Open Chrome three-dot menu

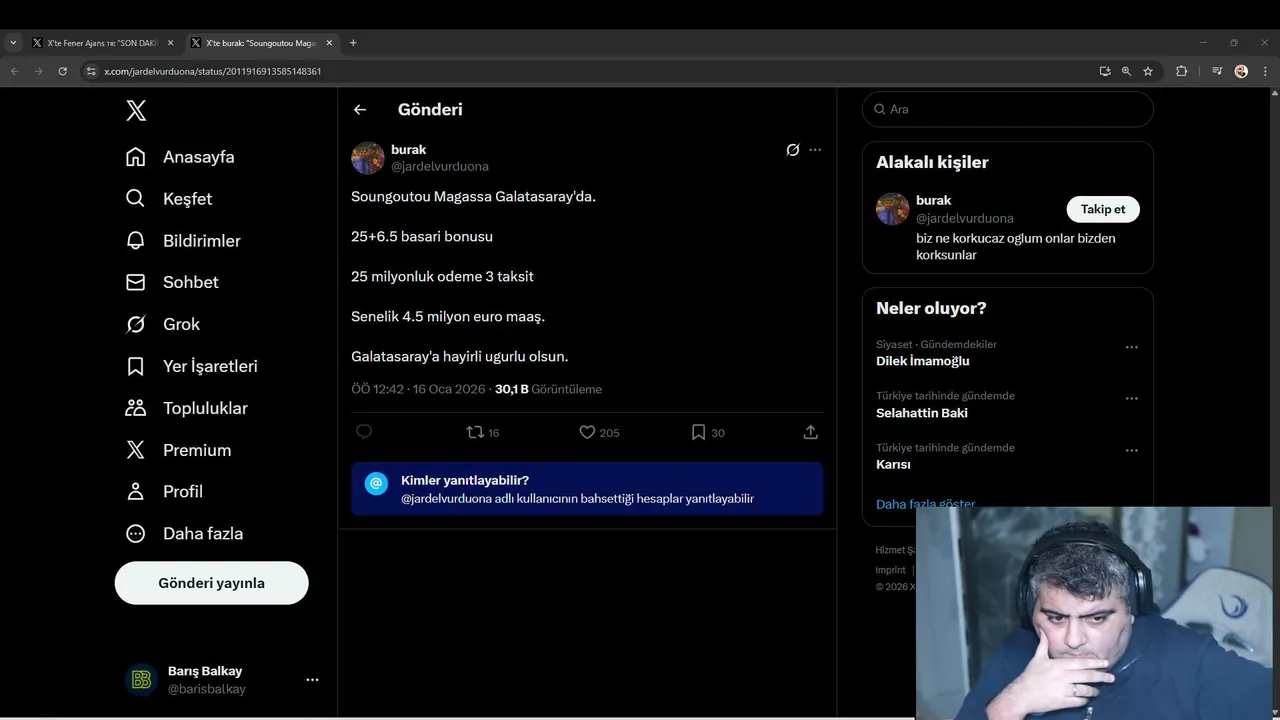click(x=1265, y=71)
